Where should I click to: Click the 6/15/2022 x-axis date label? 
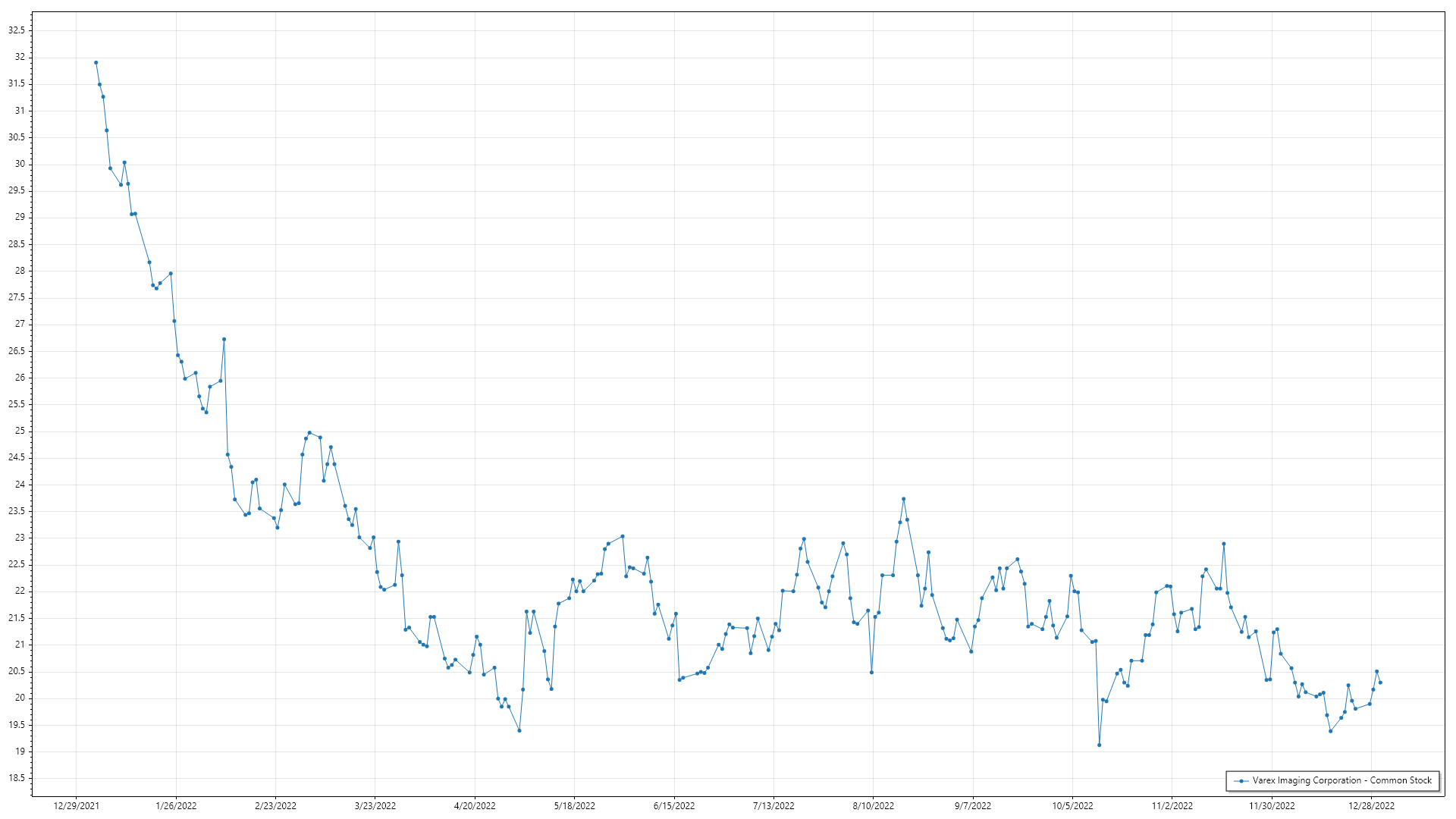point(674,805)
